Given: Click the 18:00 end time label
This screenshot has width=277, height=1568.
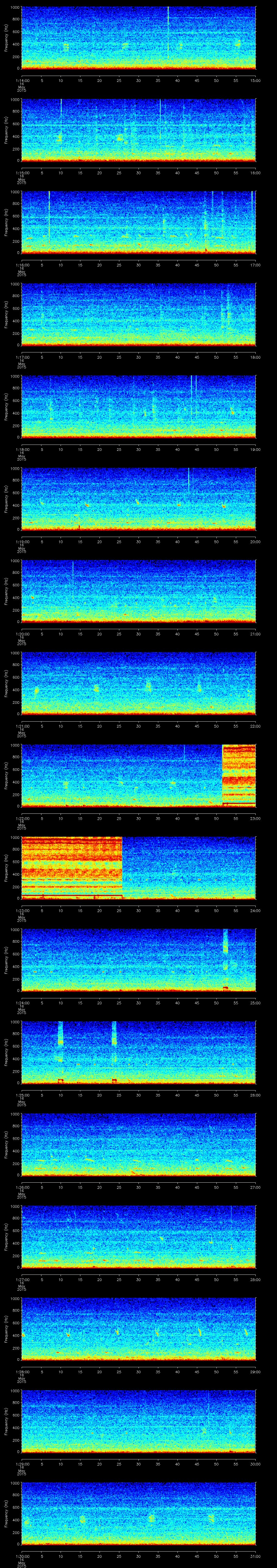Looking at the screenshot, I should (256, 357).
